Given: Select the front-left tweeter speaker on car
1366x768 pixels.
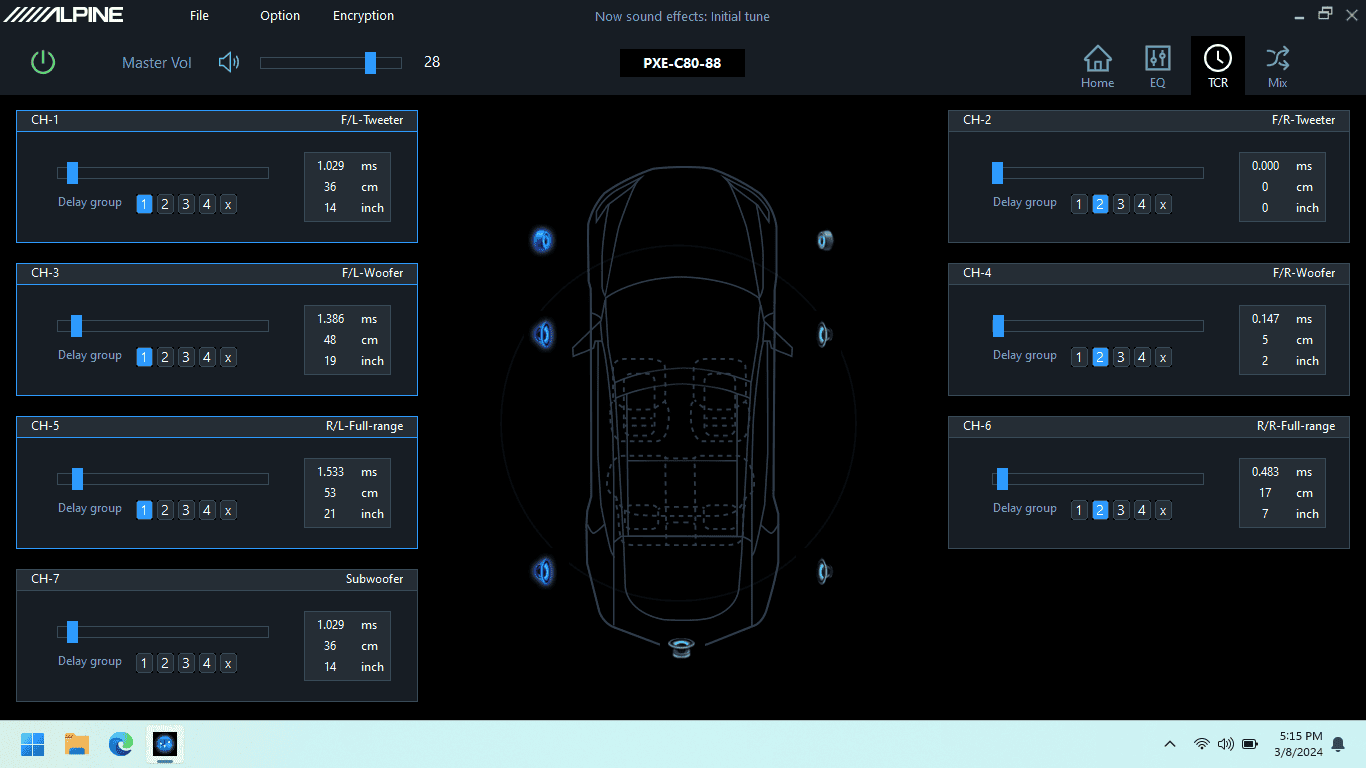Looking at the screenshot, I should point(542,239).
